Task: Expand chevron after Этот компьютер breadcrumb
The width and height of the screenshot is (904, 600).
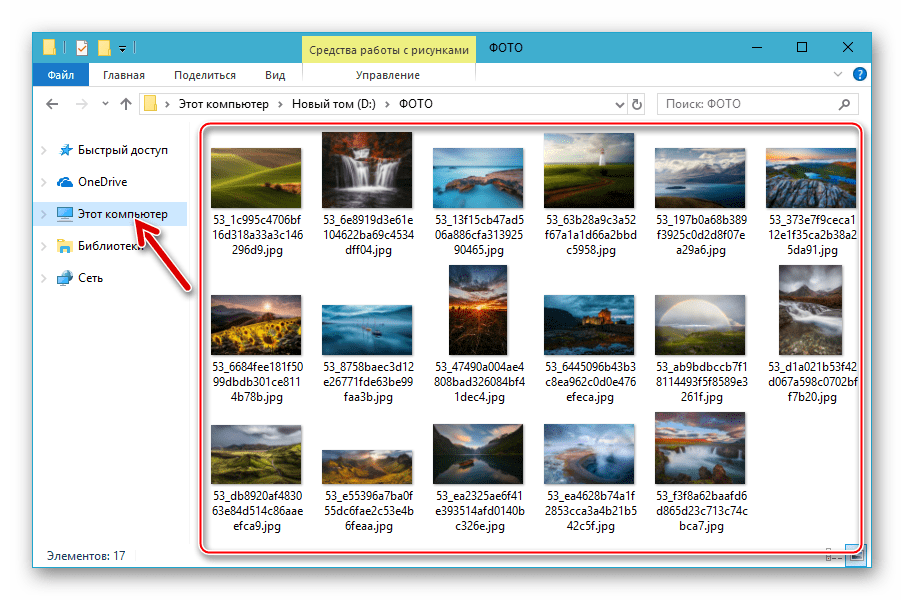Action: (280, 104)
